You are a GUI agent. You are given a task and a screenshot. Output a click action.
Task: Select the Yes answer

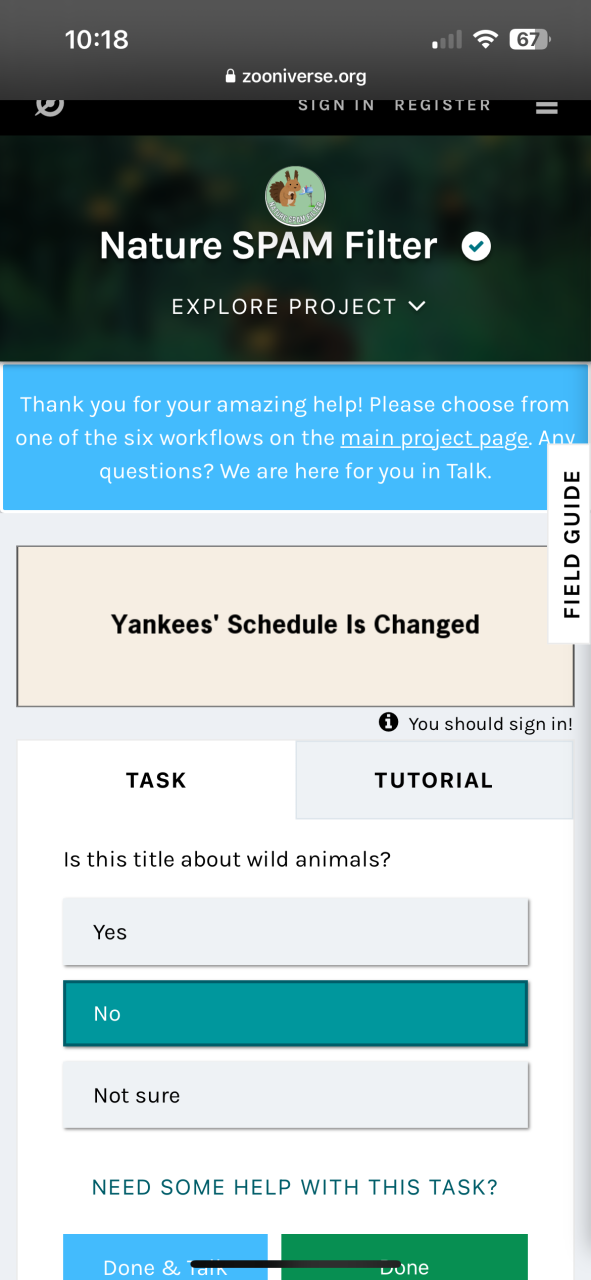(295, 932)
